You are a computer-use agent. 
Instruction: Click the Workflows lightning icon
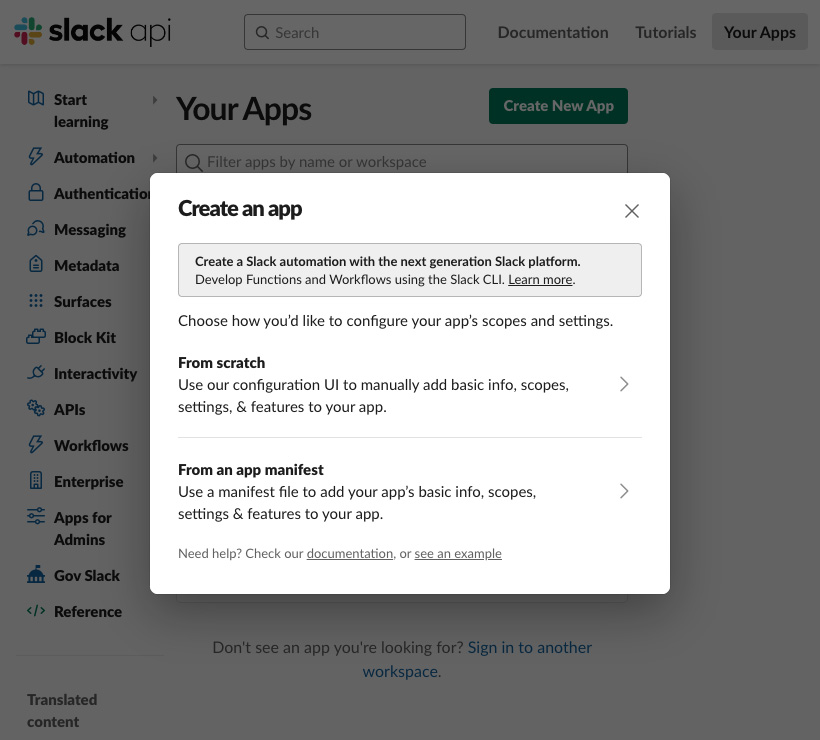click(36, 444)
